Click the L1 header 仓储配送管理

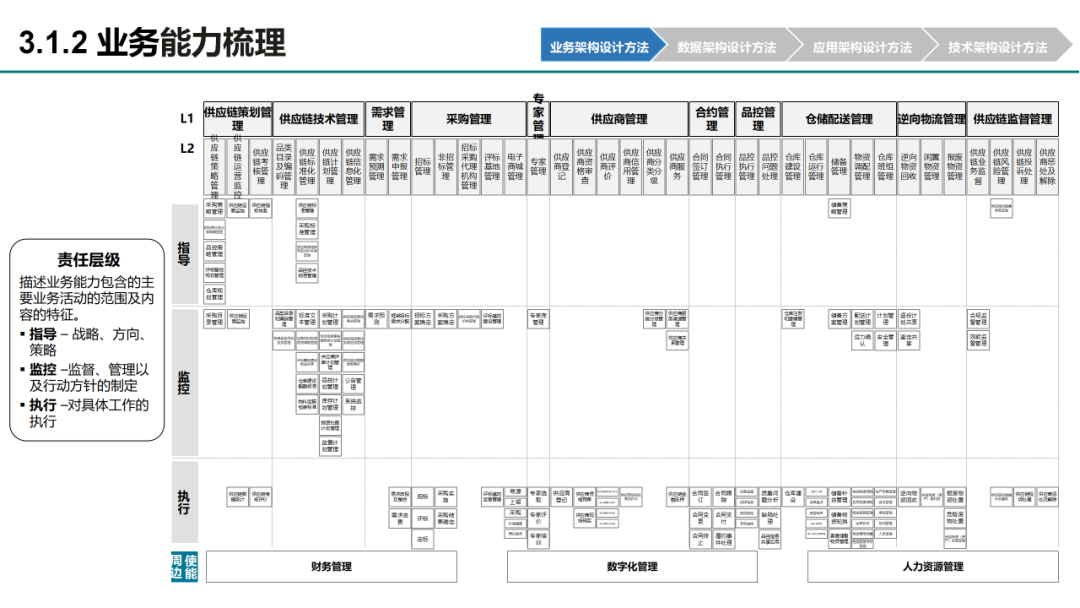click(839, 118)
